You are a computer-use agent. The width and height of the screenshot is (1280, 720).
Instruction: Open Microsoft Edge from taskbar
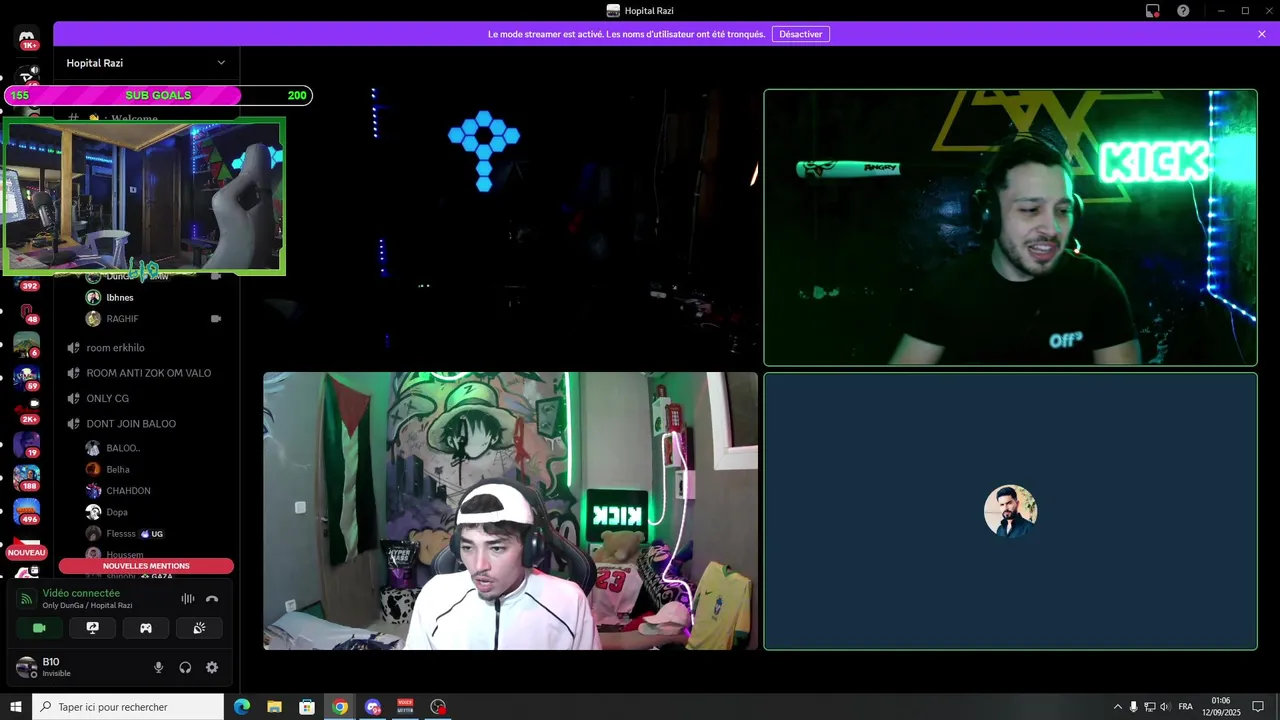242,707
